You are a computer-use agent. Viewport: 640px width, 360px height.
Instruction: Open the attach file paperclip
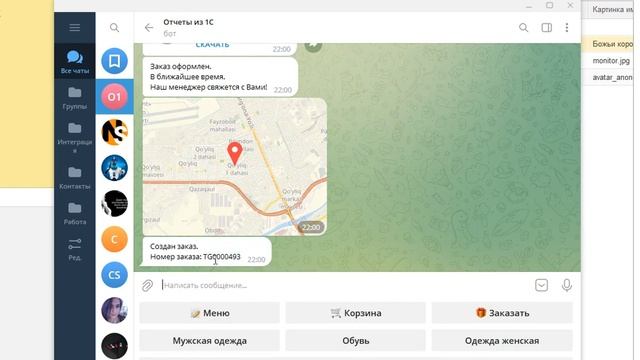click(147, 285)
